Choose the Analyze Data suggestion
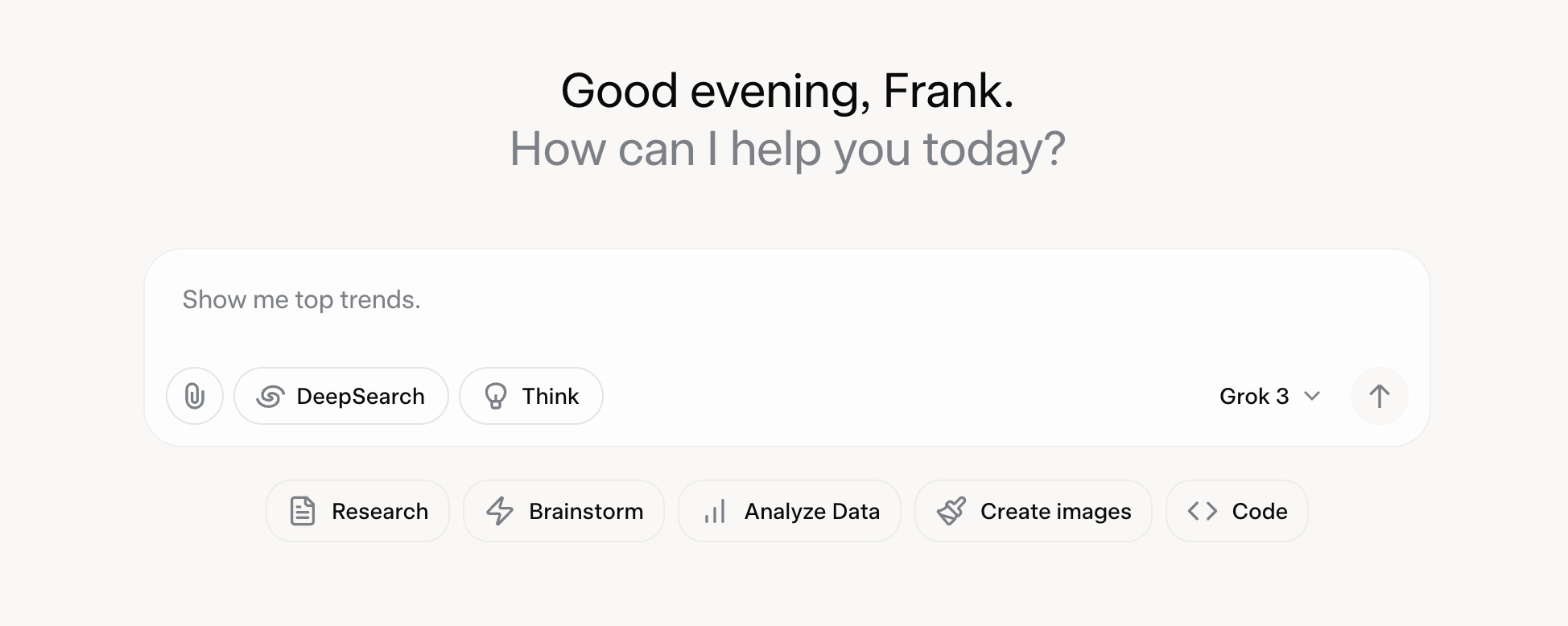Screen dimensions: 1568x626 coord(790,511)
